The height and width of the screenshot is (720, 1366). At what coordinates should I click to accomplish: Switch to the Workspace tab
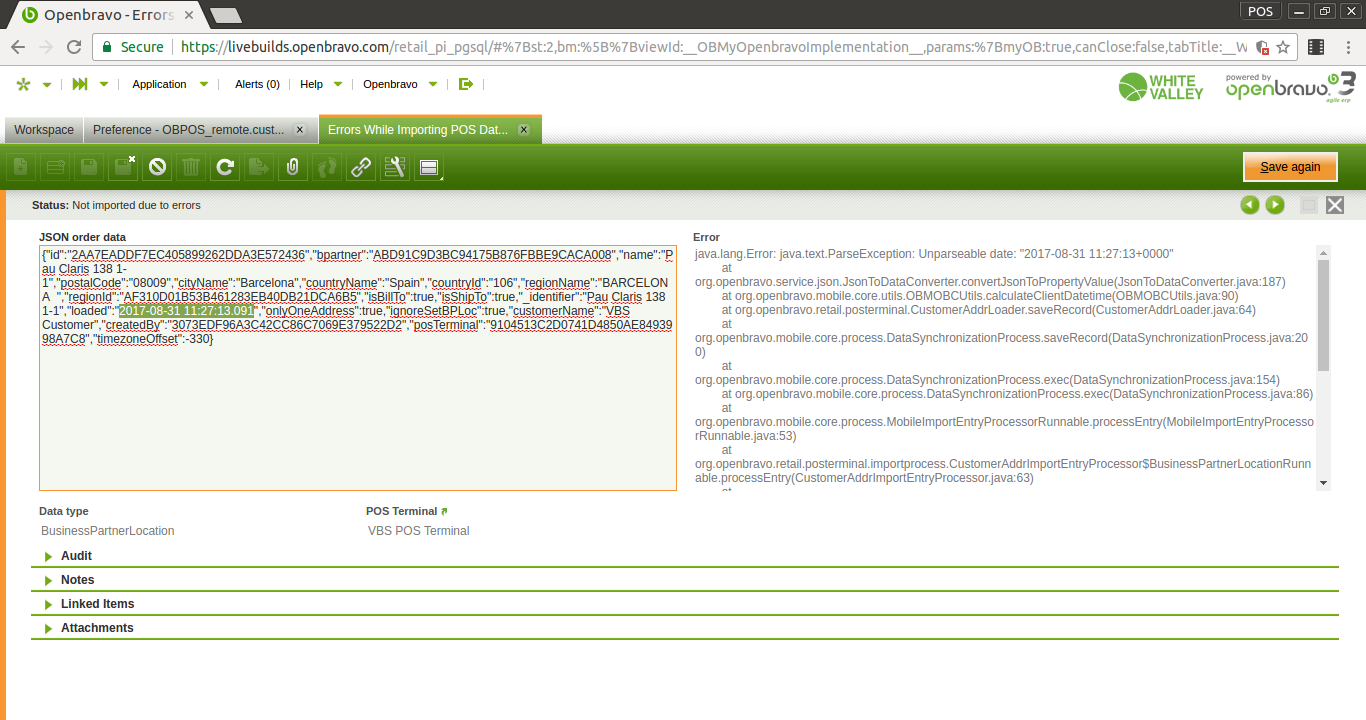(x=44, y=130)
